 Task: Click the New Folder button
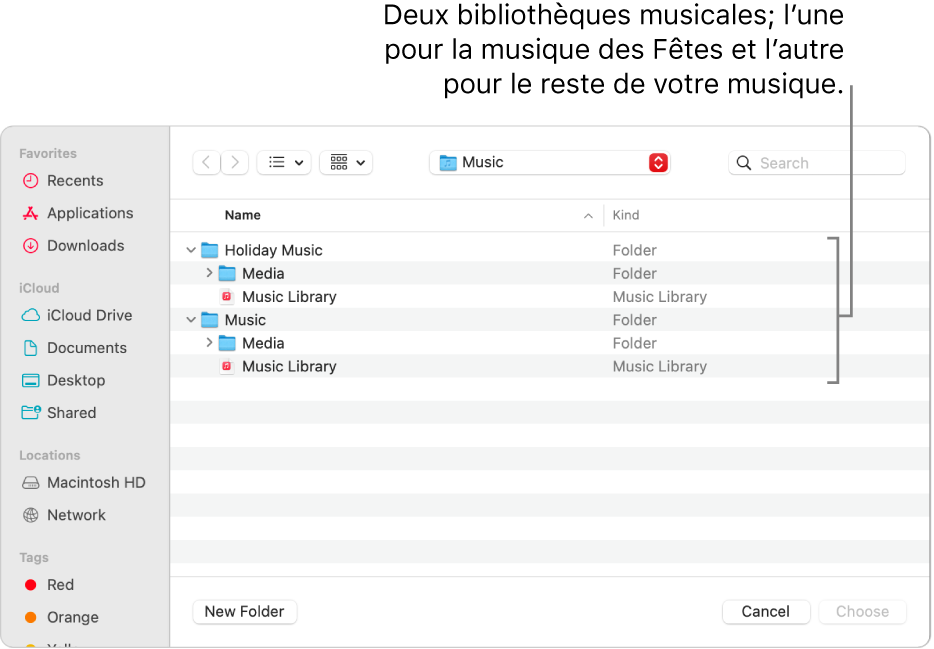(x=244, y=611)
